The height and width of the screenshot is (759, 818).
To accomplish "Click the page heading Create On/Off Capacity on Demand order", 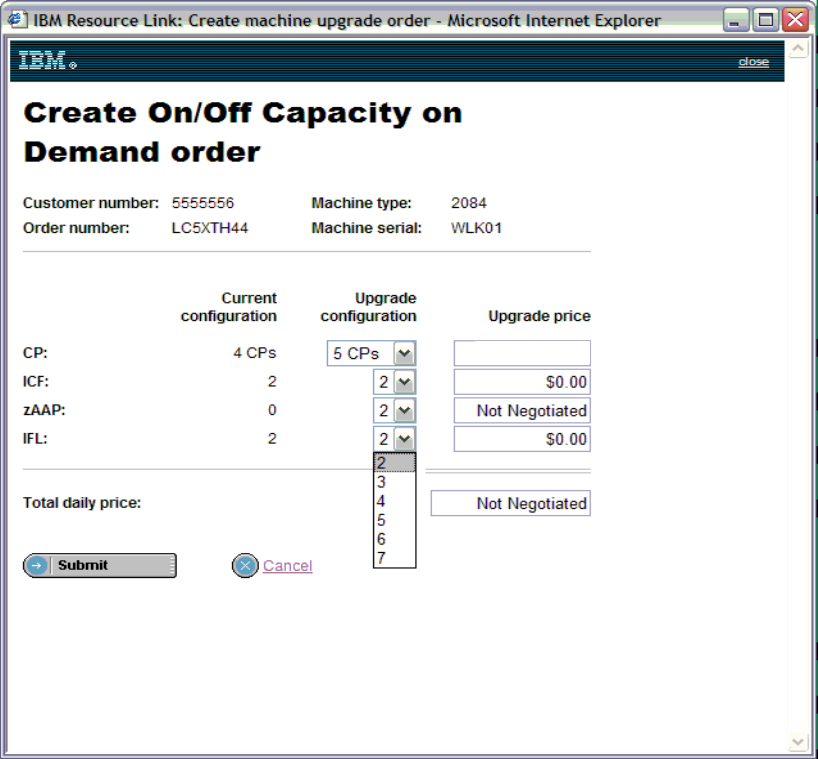I will [243, 132].
